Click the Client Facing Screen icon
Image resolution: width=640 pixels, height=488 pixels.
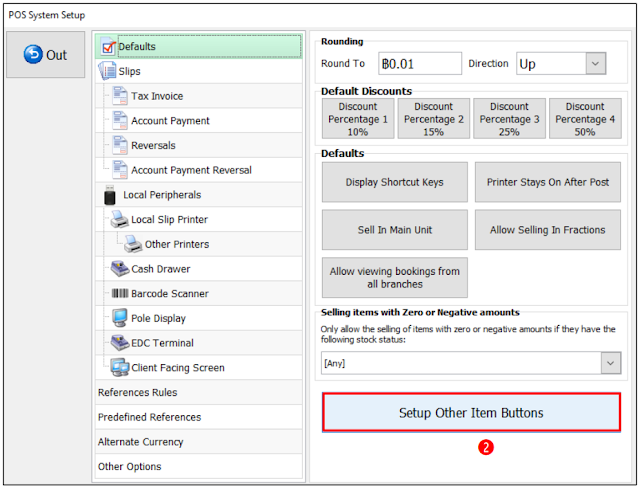coord(120,368)
